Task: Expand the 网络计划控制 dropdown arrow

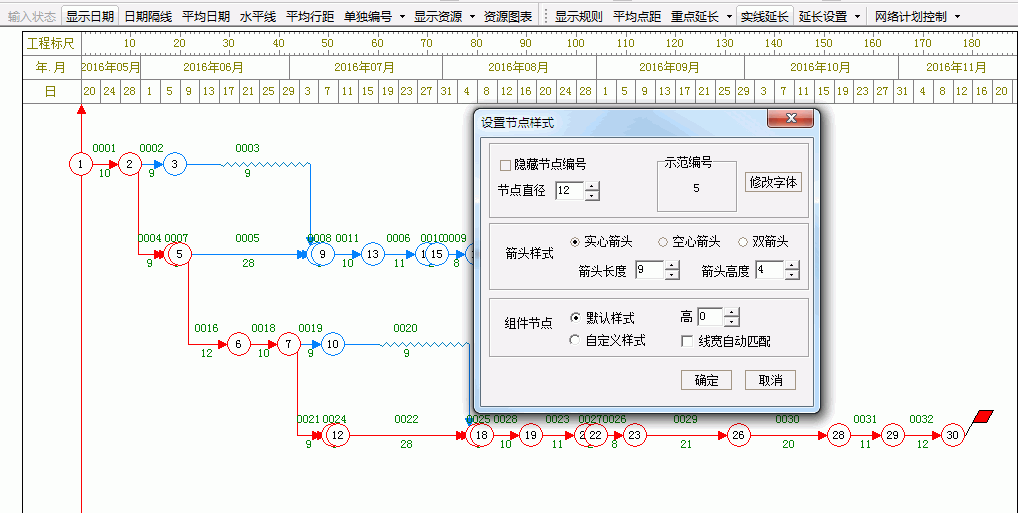Action: click(958, 16)
